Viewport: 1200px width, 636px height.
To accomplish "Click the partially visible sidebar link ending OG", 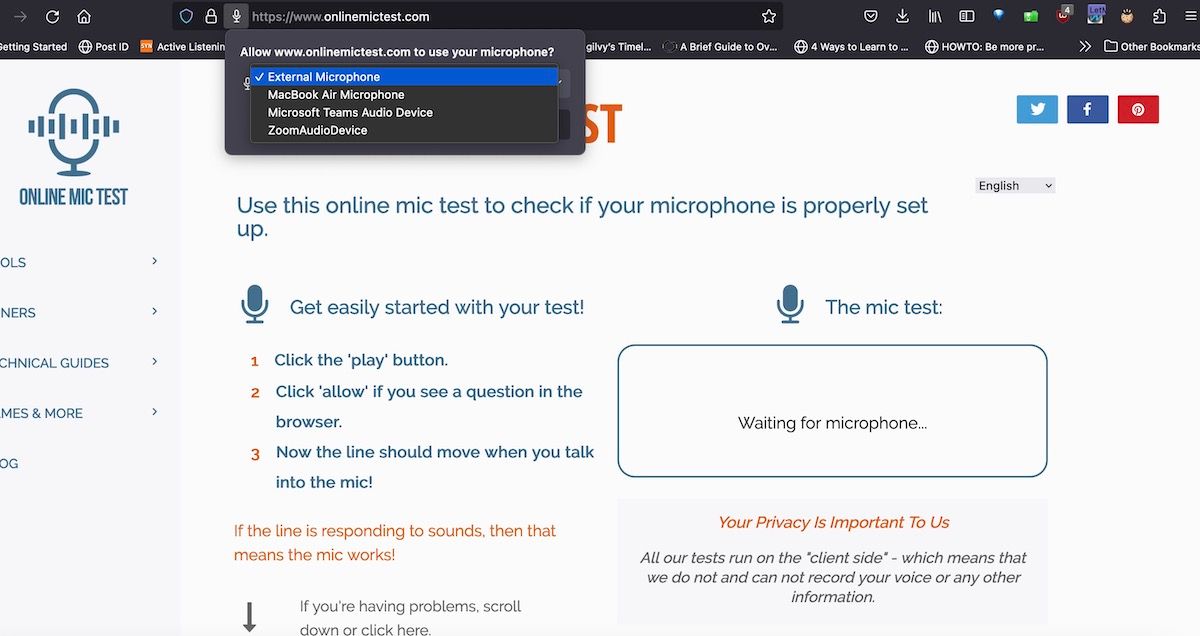I will (10, 463).
